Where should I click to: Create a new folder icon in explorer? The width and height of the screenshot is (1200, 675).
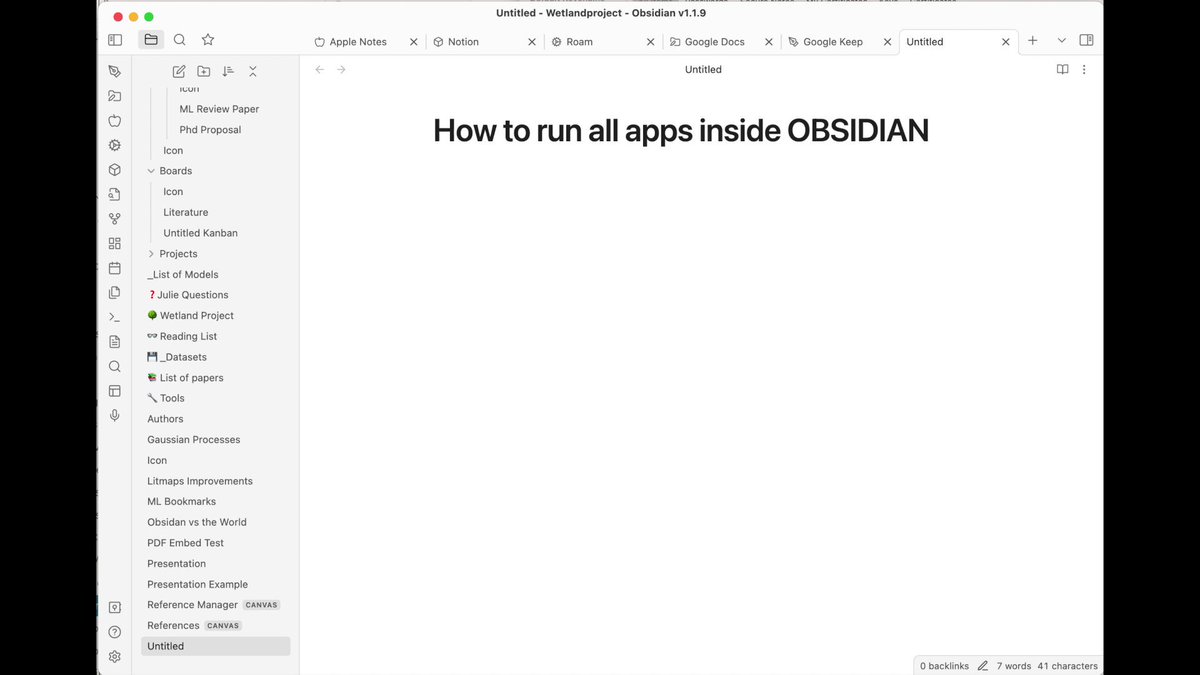tap(204, 71)
